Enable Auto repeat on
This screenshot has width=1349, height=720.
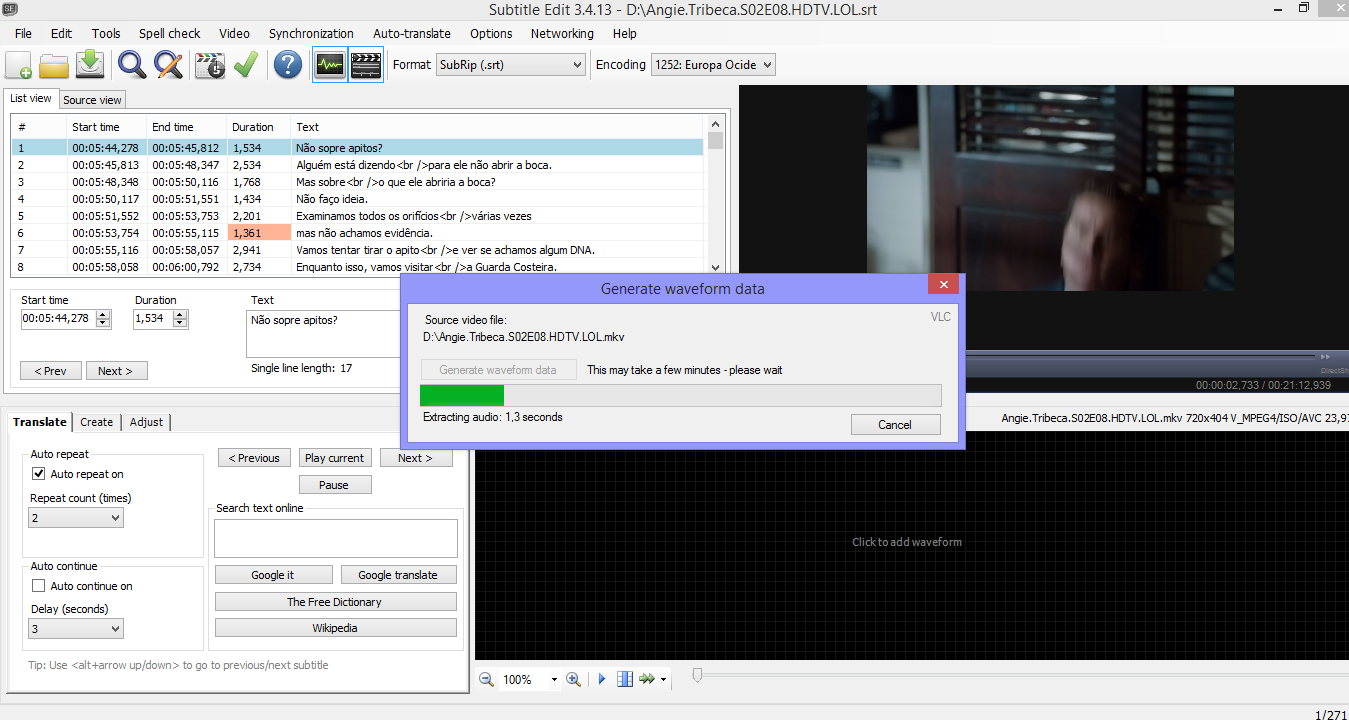click(x=38, y=474)
